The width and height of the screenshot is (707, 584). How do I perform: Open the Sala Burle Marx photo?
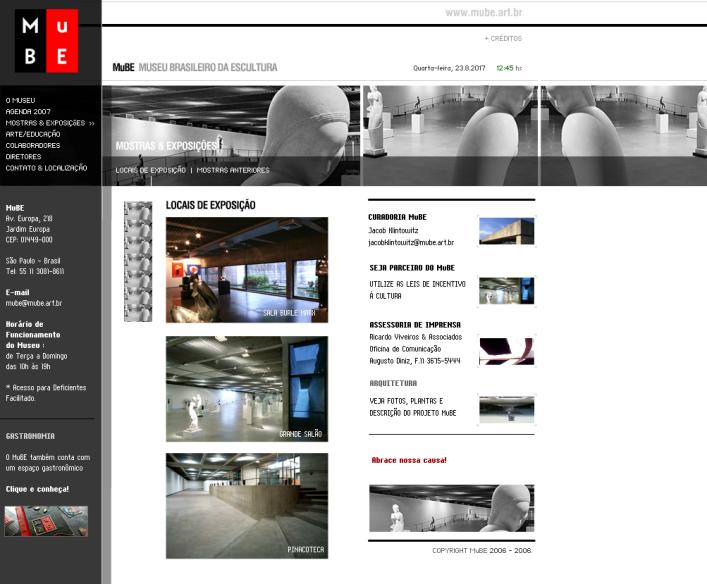coord(247,270)
